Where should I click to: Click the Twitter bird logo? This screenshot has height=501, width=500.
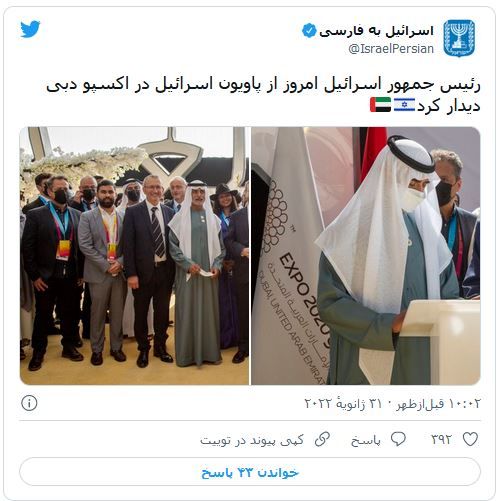pos(30,29)
